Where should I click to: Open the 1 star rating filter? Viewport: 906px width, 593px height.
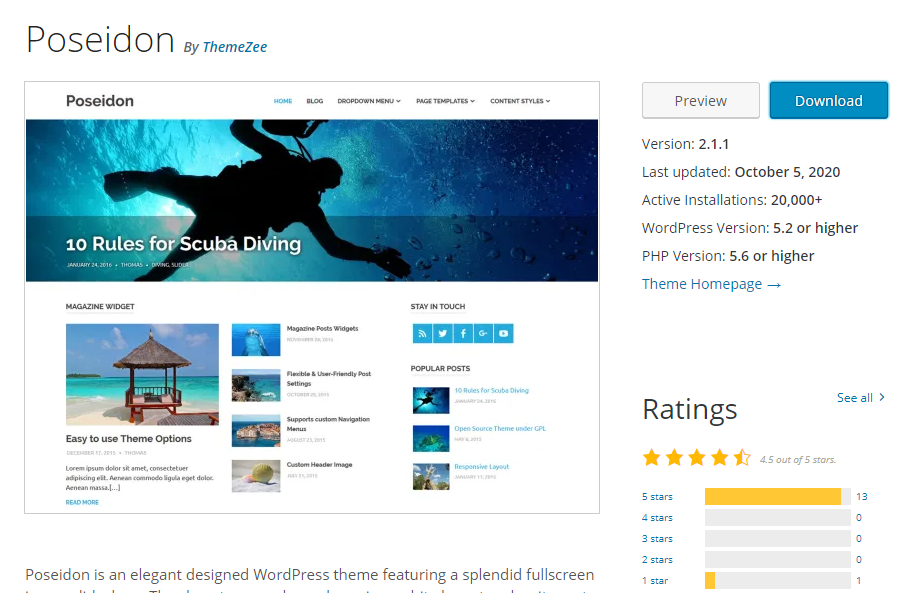tap(655, 580)
